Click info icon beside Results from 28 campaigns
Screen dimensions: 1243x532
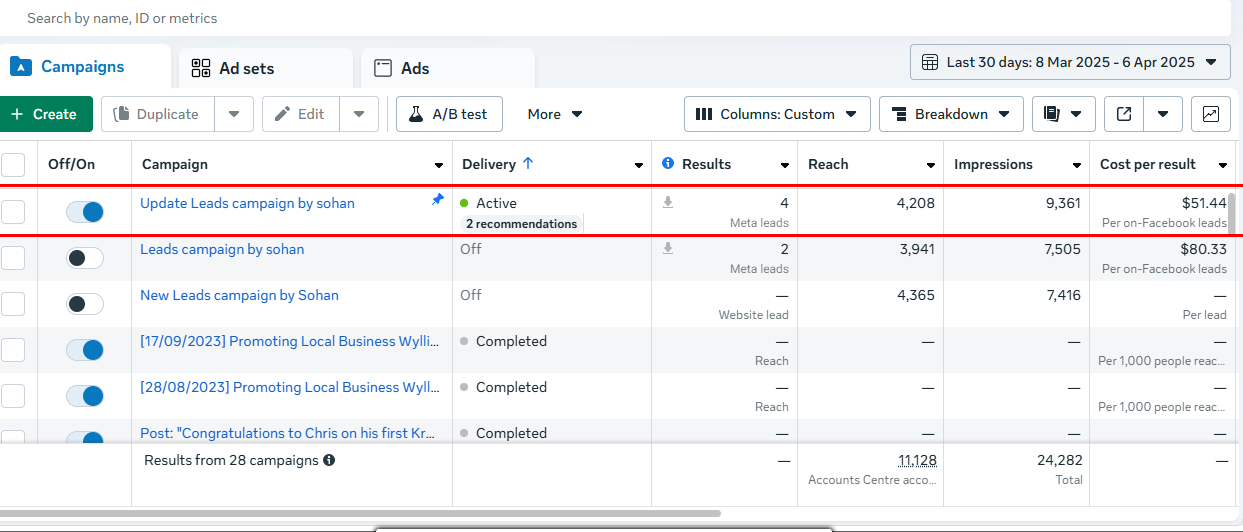coord(329,461)
